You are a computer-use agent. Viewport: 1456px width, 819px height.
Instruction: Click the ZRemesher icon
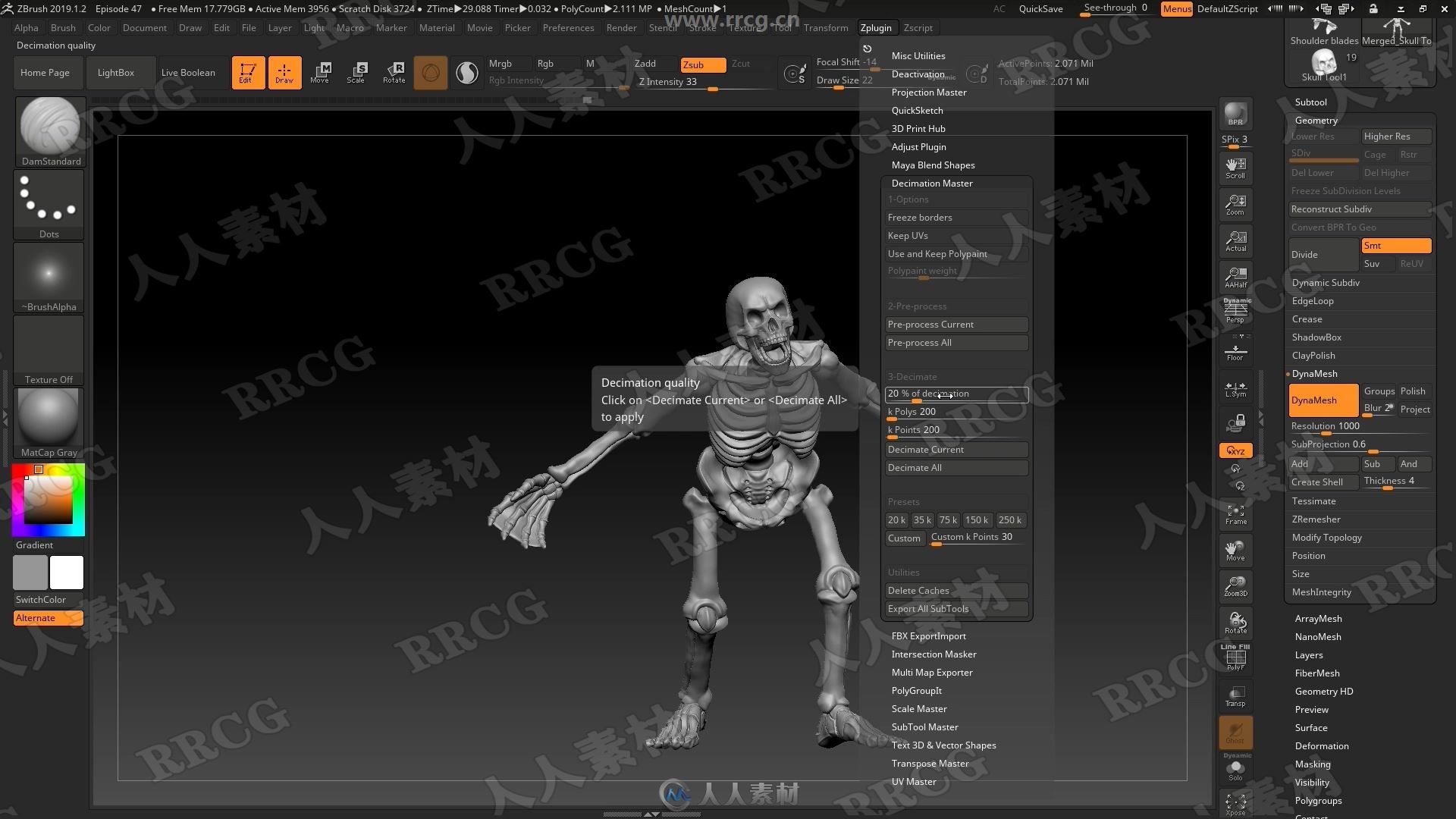[1316, 518]
